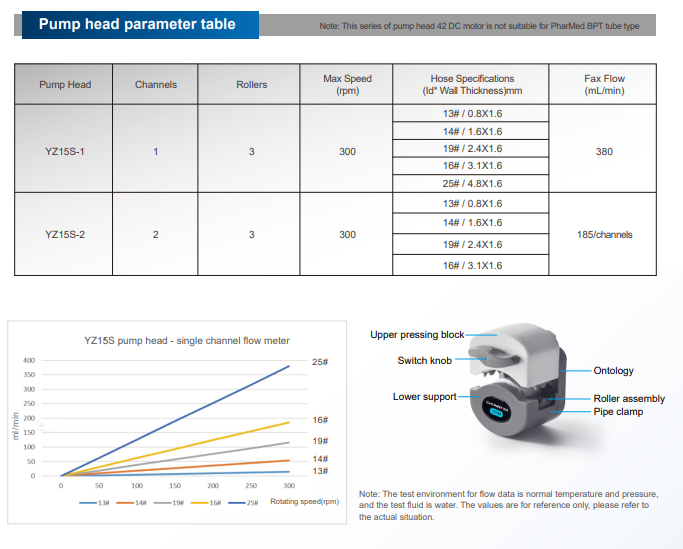Select the YZ15S-2 pump head cell
Image resolution: width=683 pixels, height=549 pixels.
(64, 234)
